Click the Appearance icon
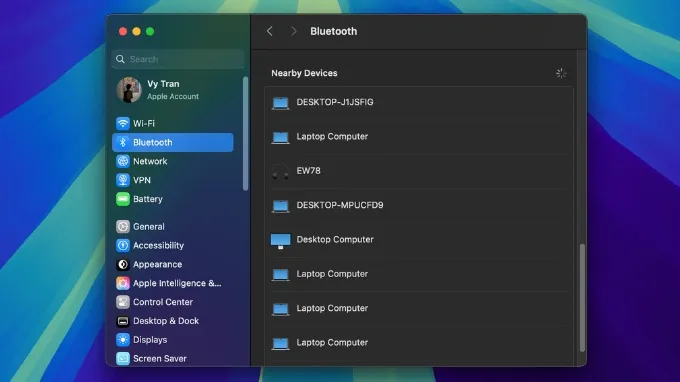The height and width of the screenshot is (382, 680). (123, 264)
